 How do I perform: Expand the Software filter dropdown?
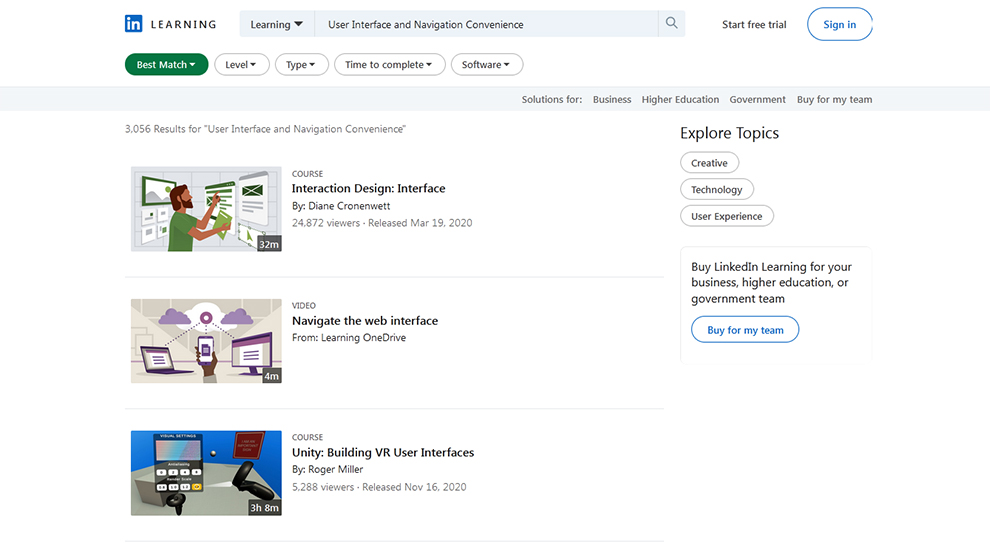click(x=486, y=65)
